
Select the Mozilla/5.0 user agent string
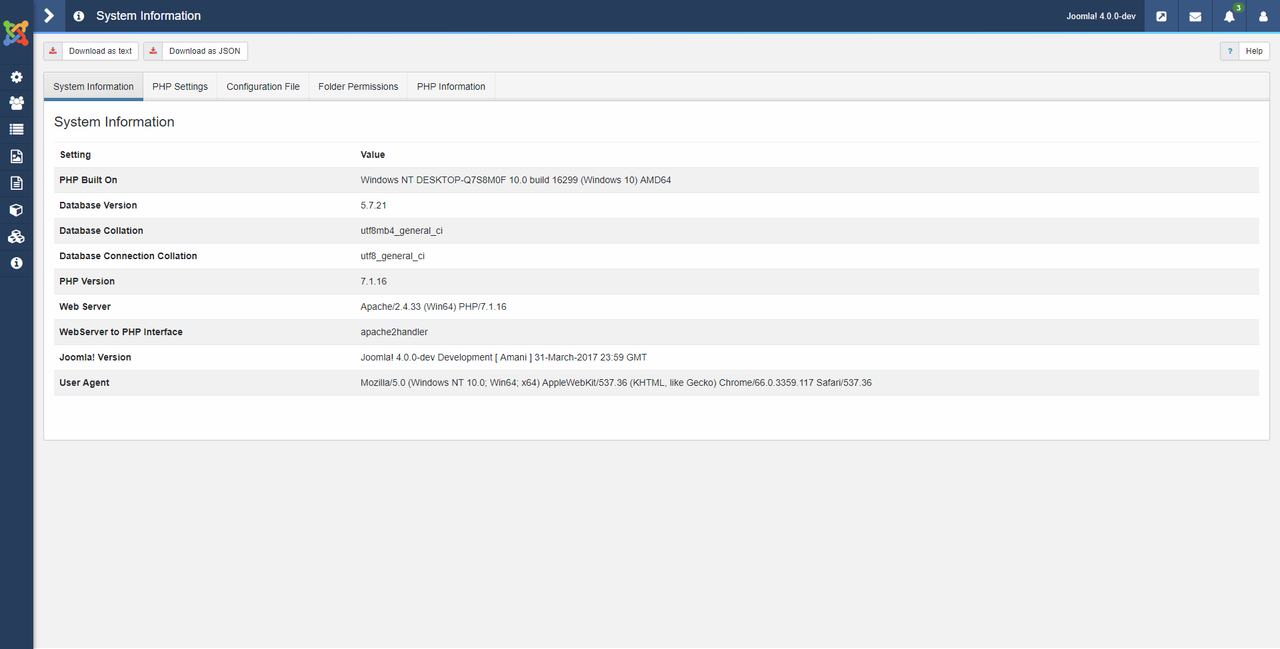click(616, 383)
